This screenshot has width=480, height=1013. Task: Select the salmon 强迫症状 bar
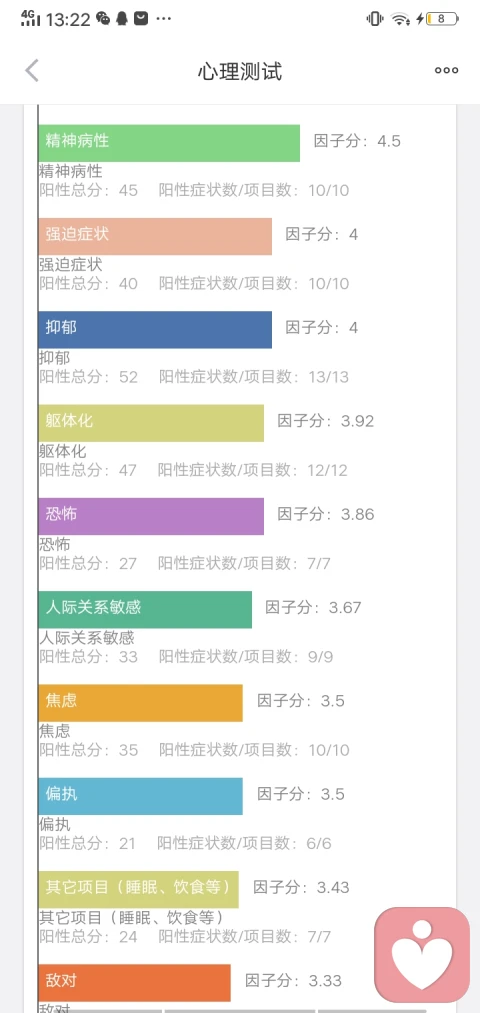tap(155, 236)
